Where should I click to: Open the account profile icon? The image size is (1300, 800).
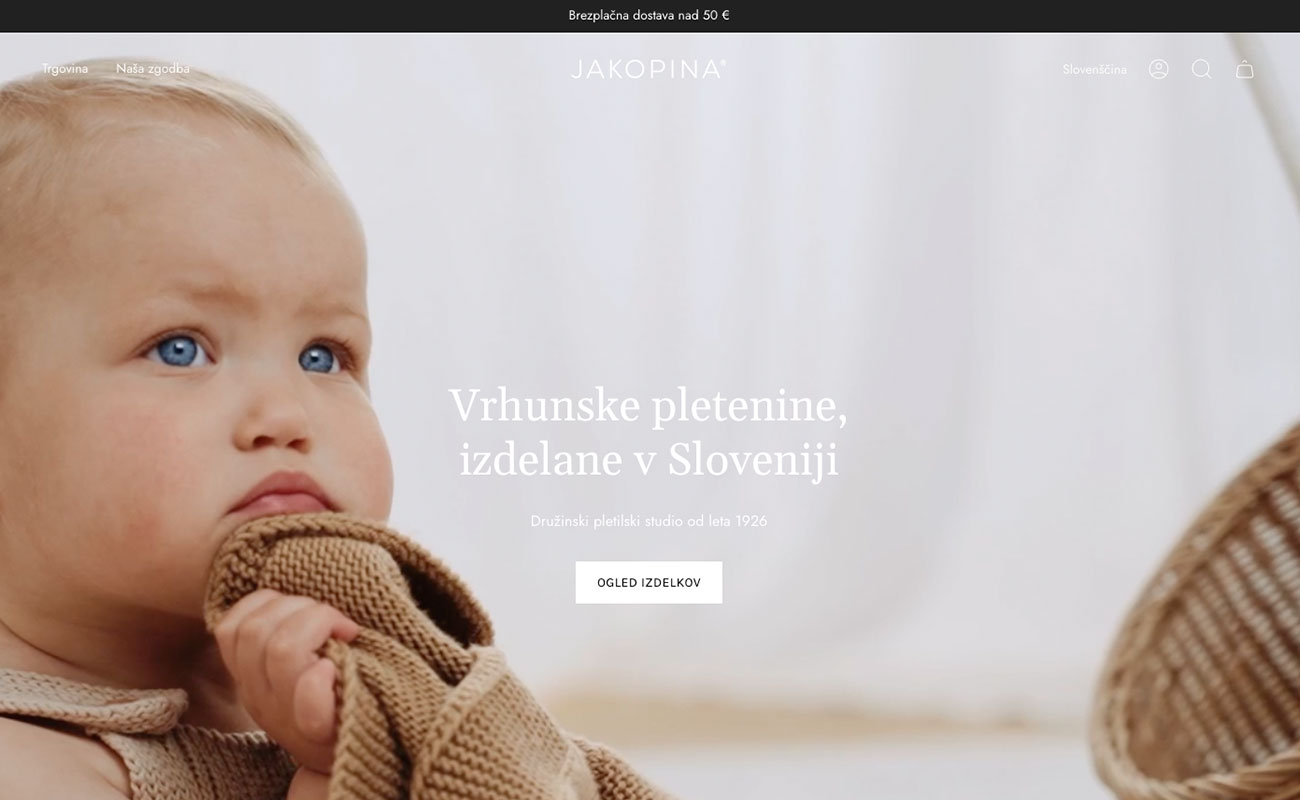click(1158, 69)
